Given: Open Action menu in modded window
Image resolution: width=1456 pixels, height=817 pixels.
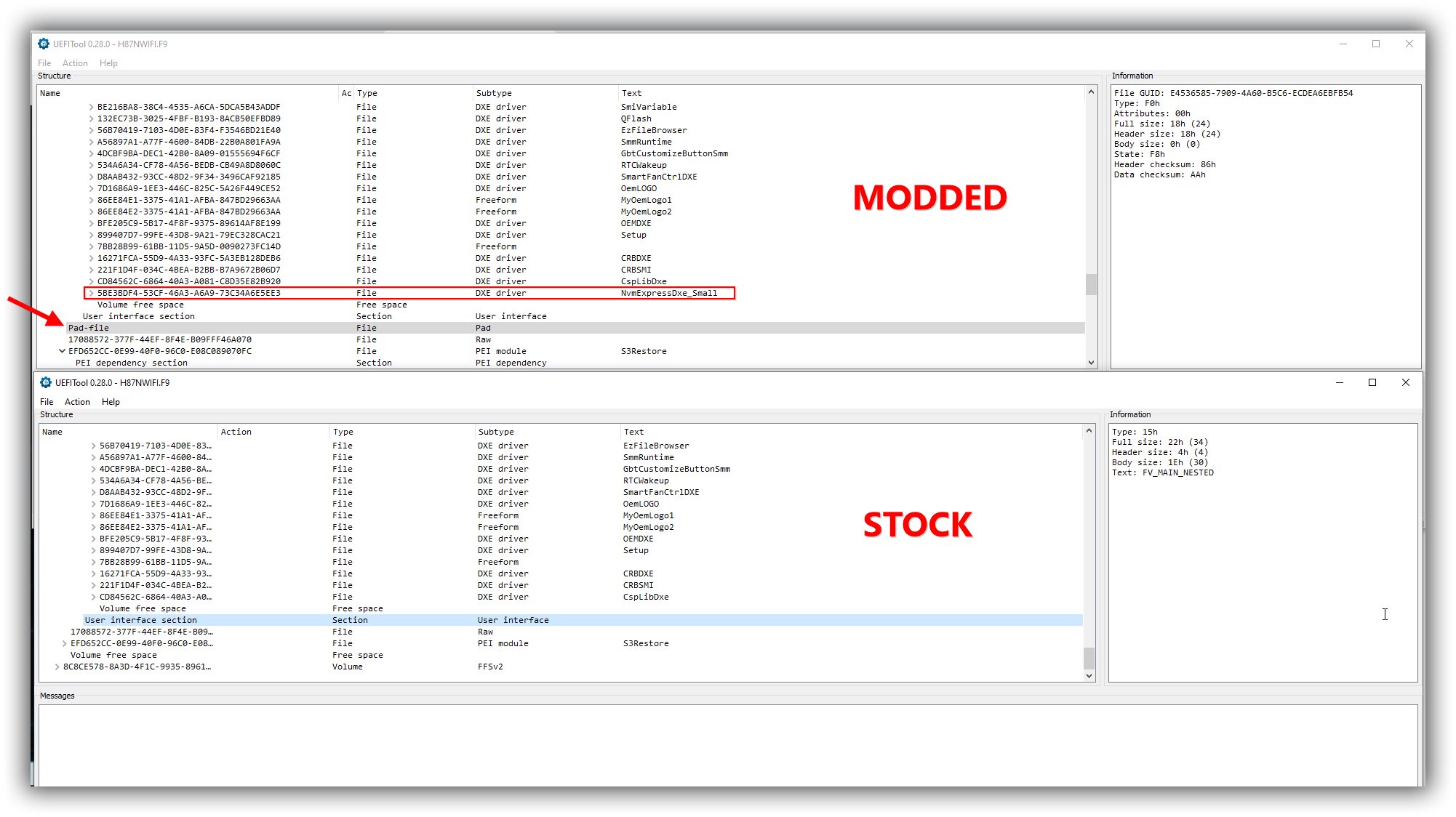Looking at the screenshot, I should 75,63.
